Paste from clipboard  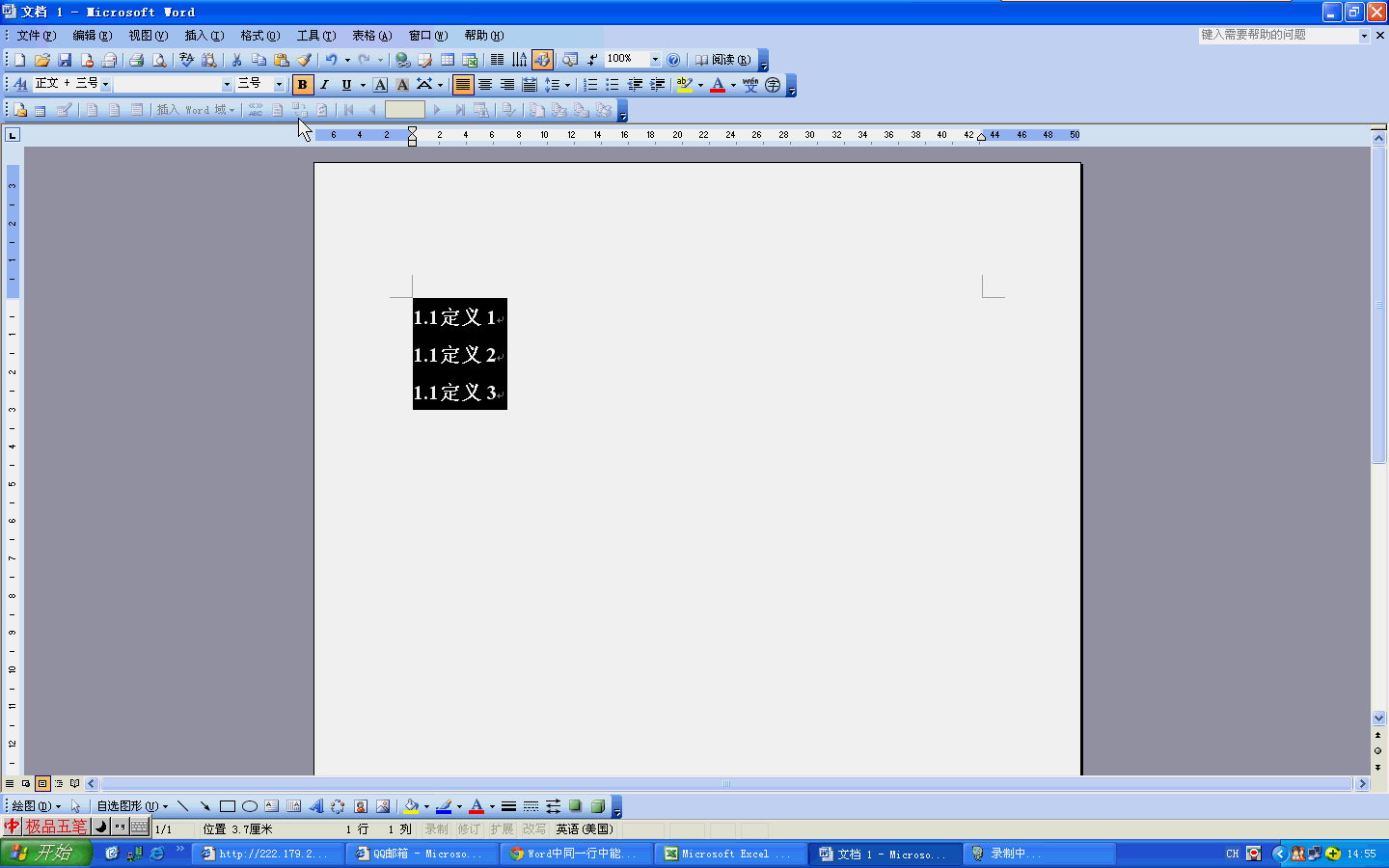tap(282, 60)
